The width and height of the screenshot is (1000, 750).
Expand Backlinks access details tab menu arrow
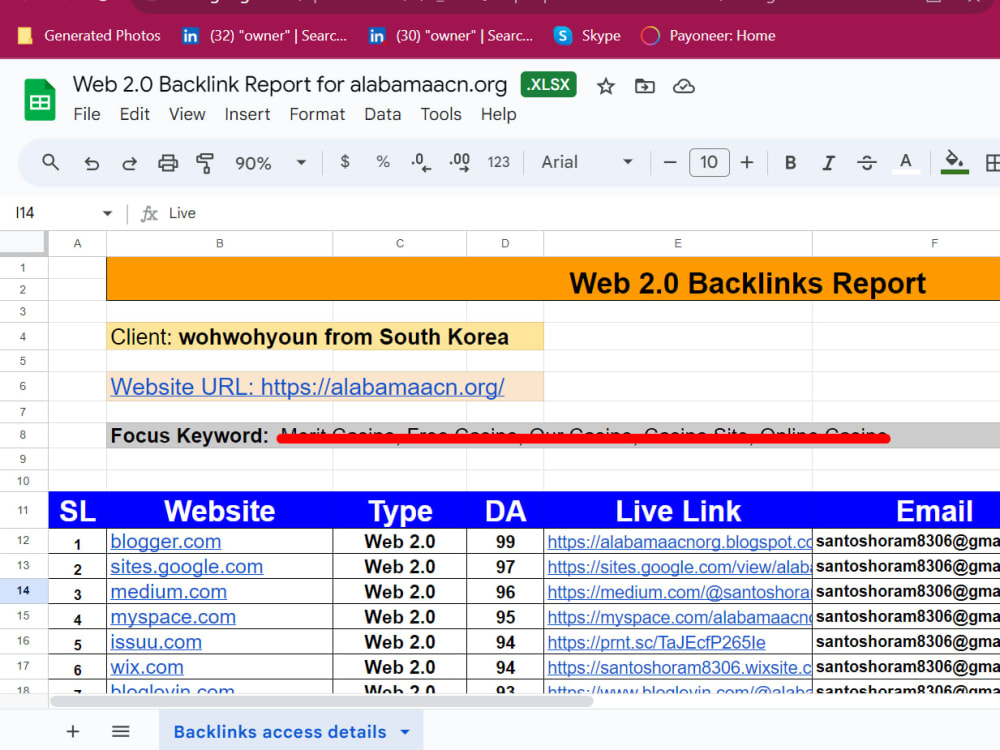[x=405, y=732]
